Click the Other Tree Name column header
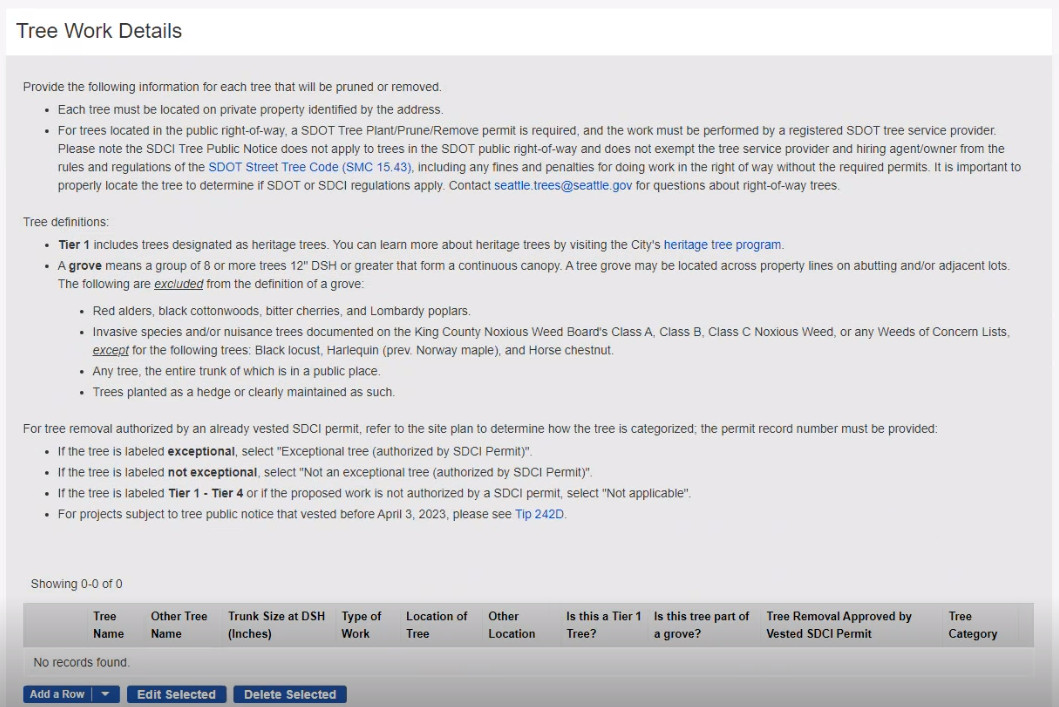The height and width of the screenshot is (707, 1059). tap(179, 625)
